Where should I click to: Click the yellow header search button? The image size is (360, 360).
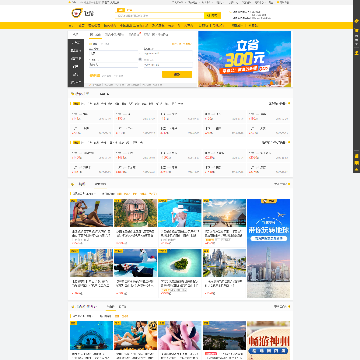(212, 15)
